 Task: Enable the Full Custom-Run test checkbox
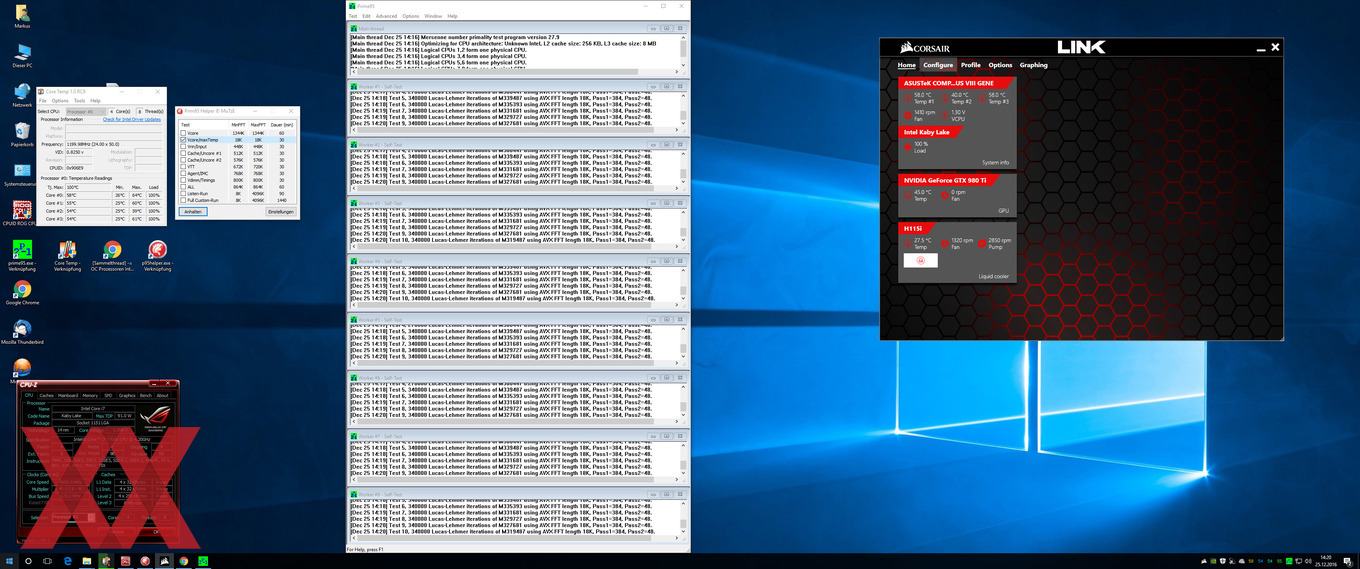point(183,200)
